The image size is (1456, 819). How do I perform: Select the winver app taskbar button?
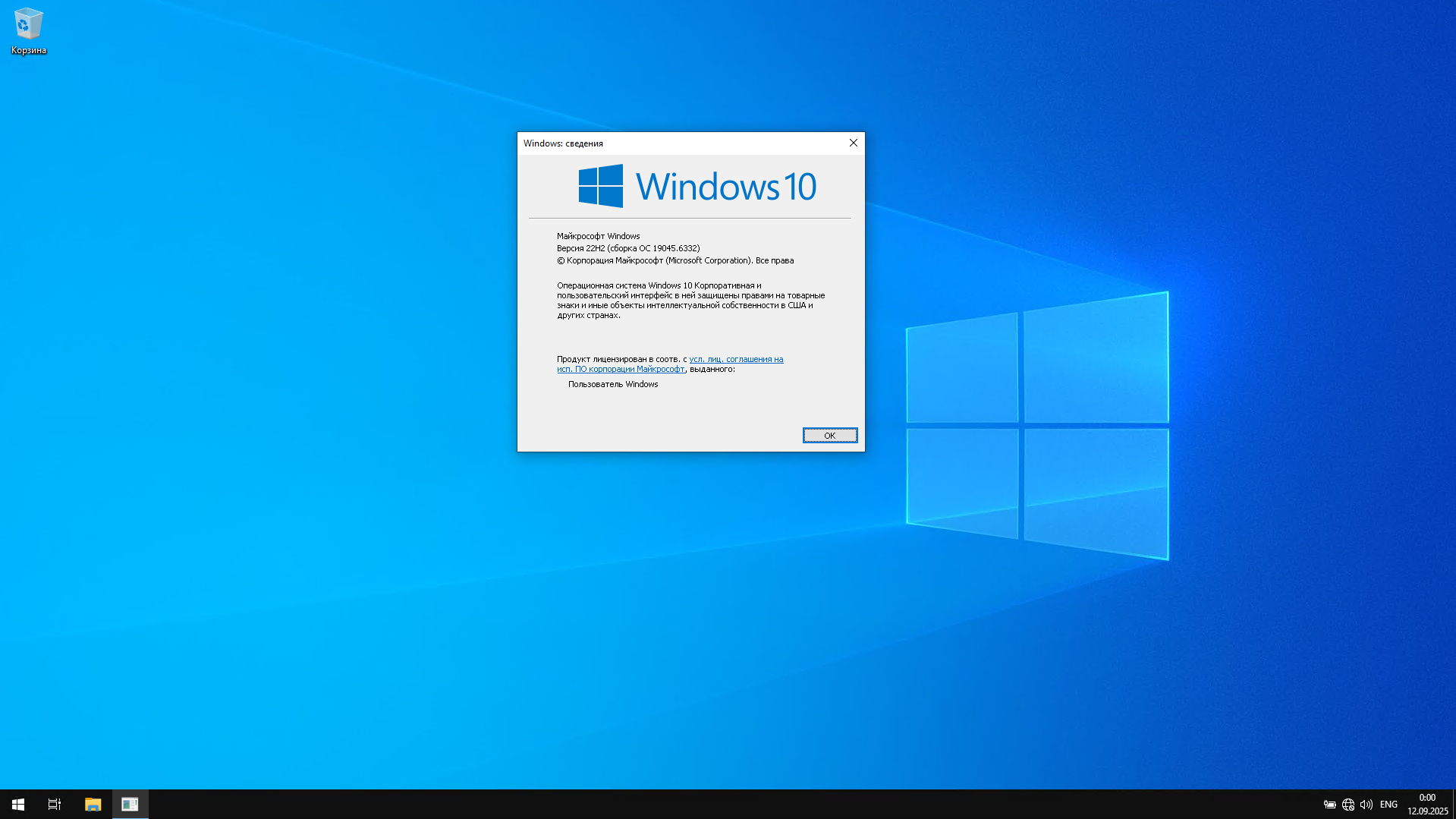130,804
